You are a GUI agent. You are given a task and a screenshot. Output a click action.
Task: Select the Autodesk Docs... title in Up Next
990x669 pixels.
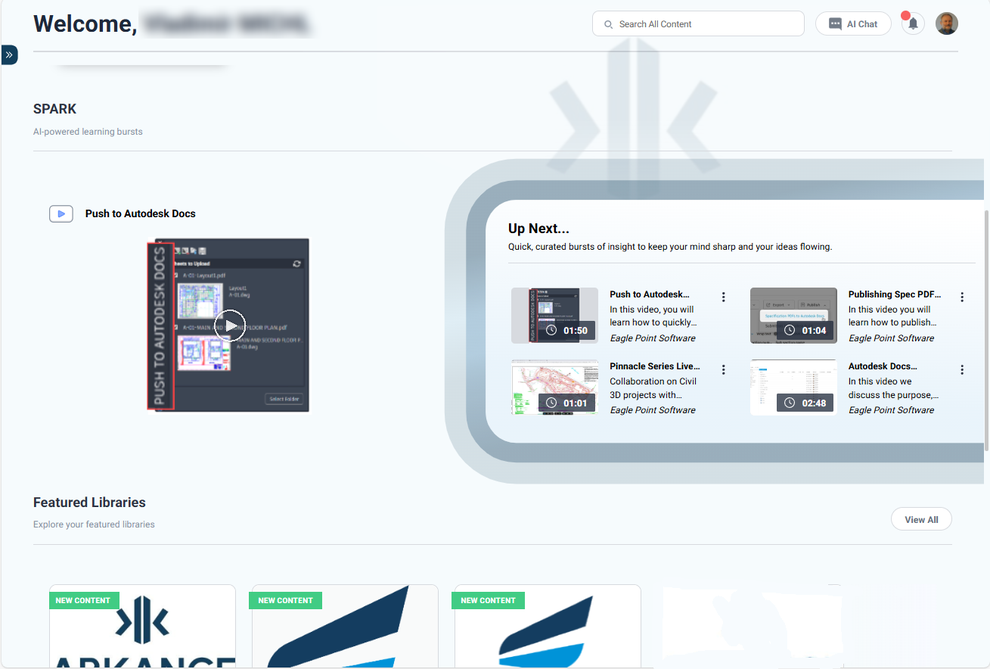882,366
